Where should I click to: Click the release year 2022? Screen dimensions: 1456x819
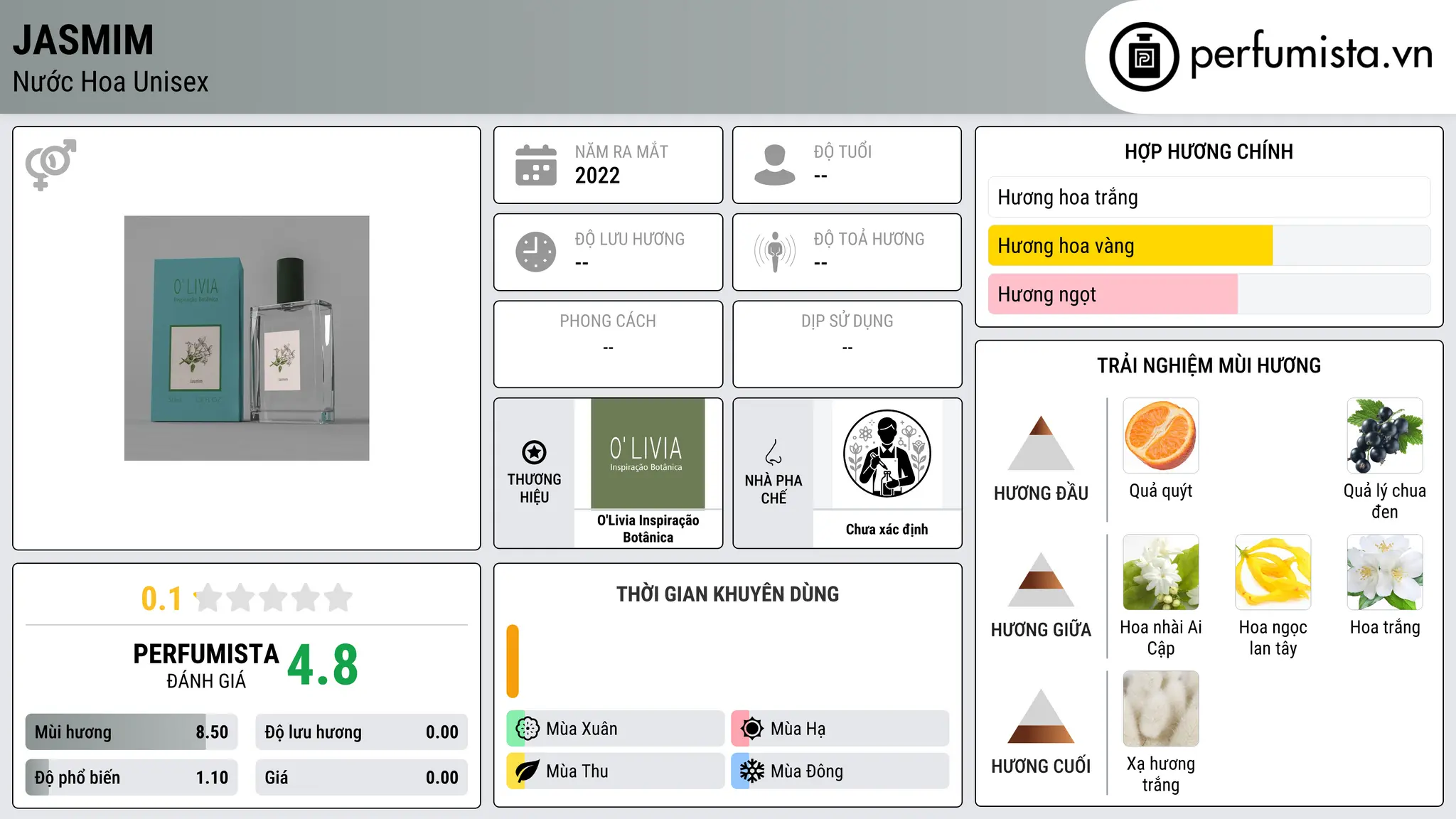pyautogui.click(x=597, y=175)
